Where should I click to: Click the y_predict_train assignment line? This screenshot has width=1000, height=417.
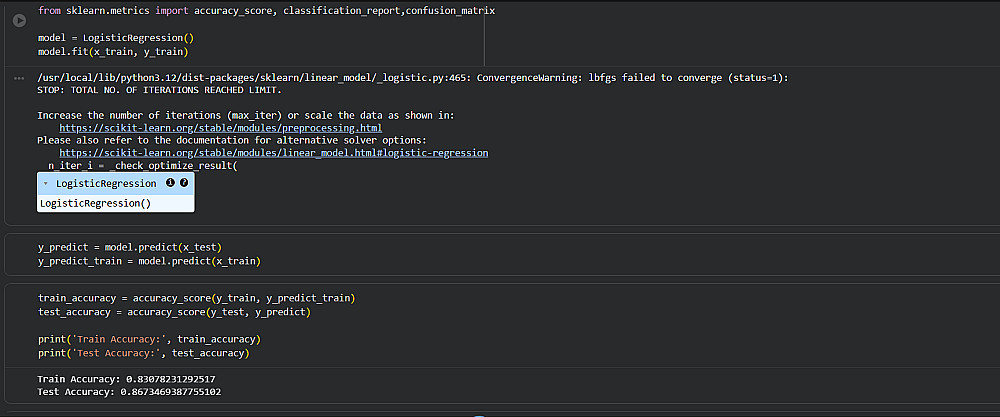149,261
